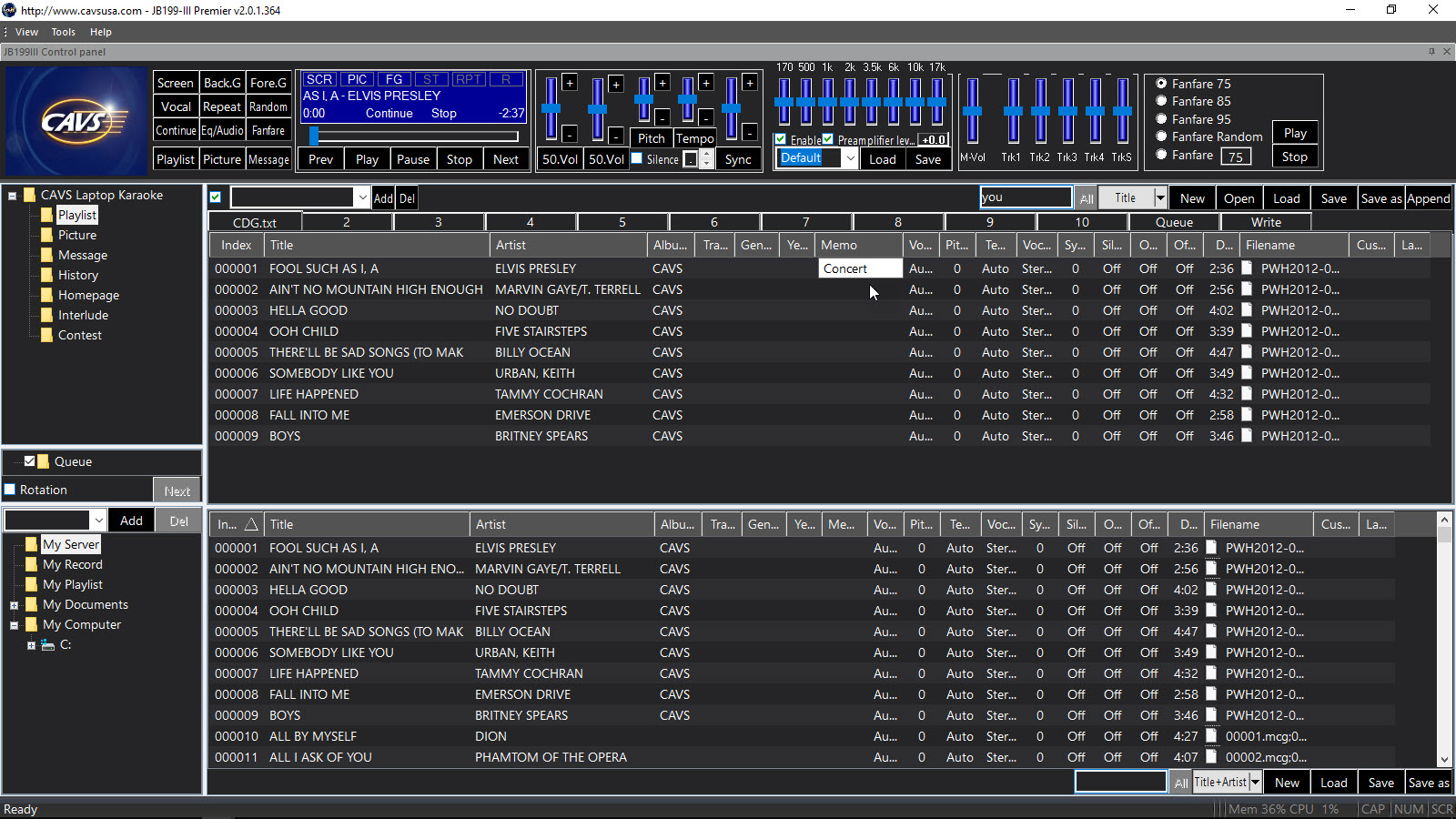
Task: Click the search field containing 'you'
Action: [x=1026, y=197]
